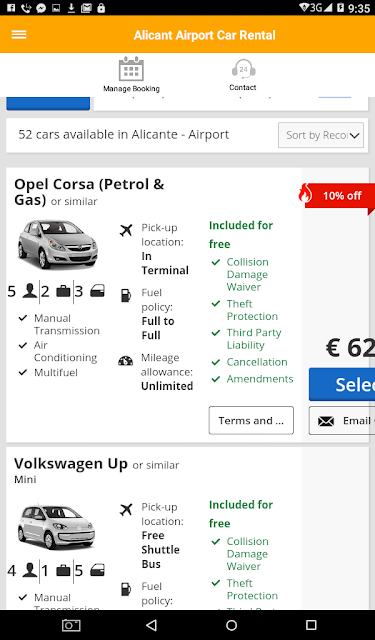The image size is (375, 640).
Task: Tap the Volkswagen Up pick-up airplane icon
Action: (126, 509)
